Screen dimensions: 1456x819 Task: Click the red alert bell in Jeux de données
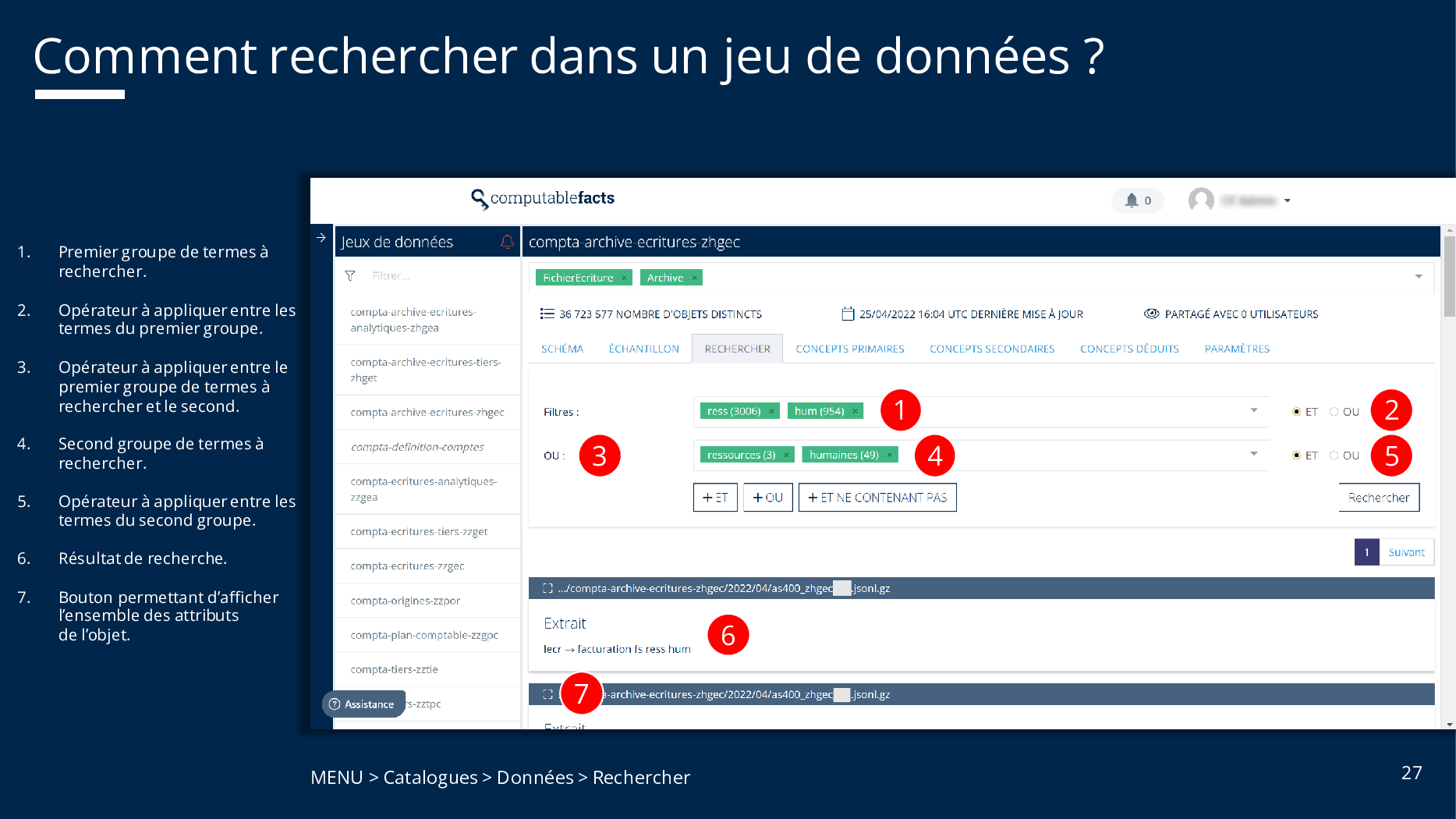pos(507,242)
